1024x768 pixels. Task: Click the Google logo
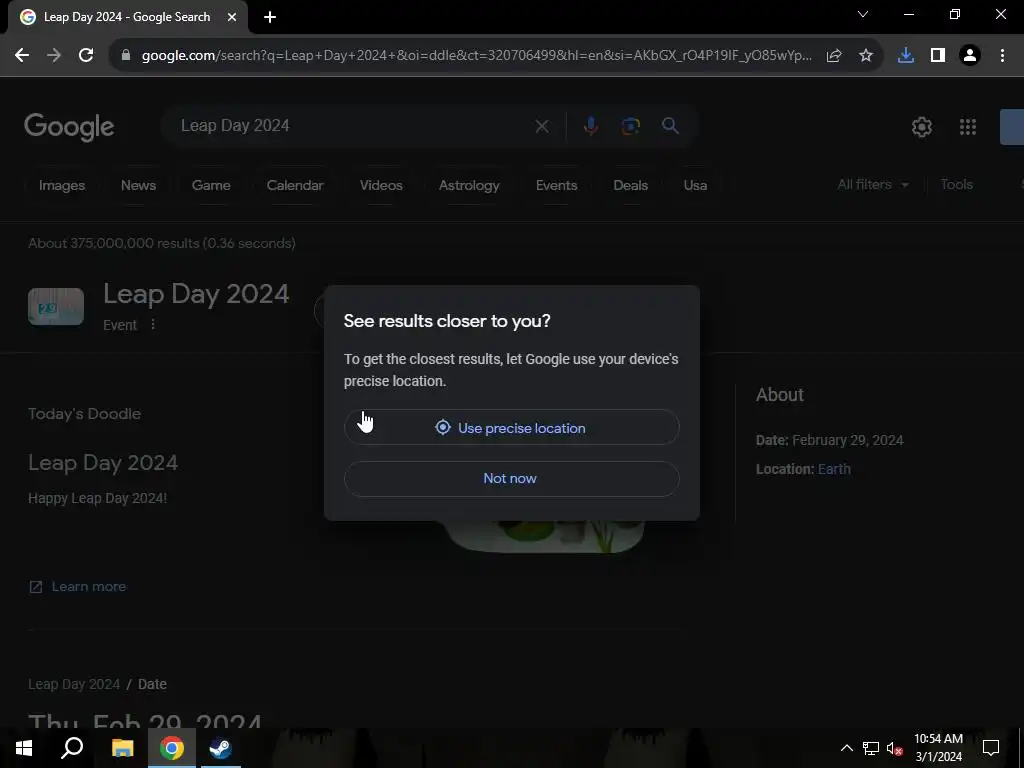pos(69,127)
